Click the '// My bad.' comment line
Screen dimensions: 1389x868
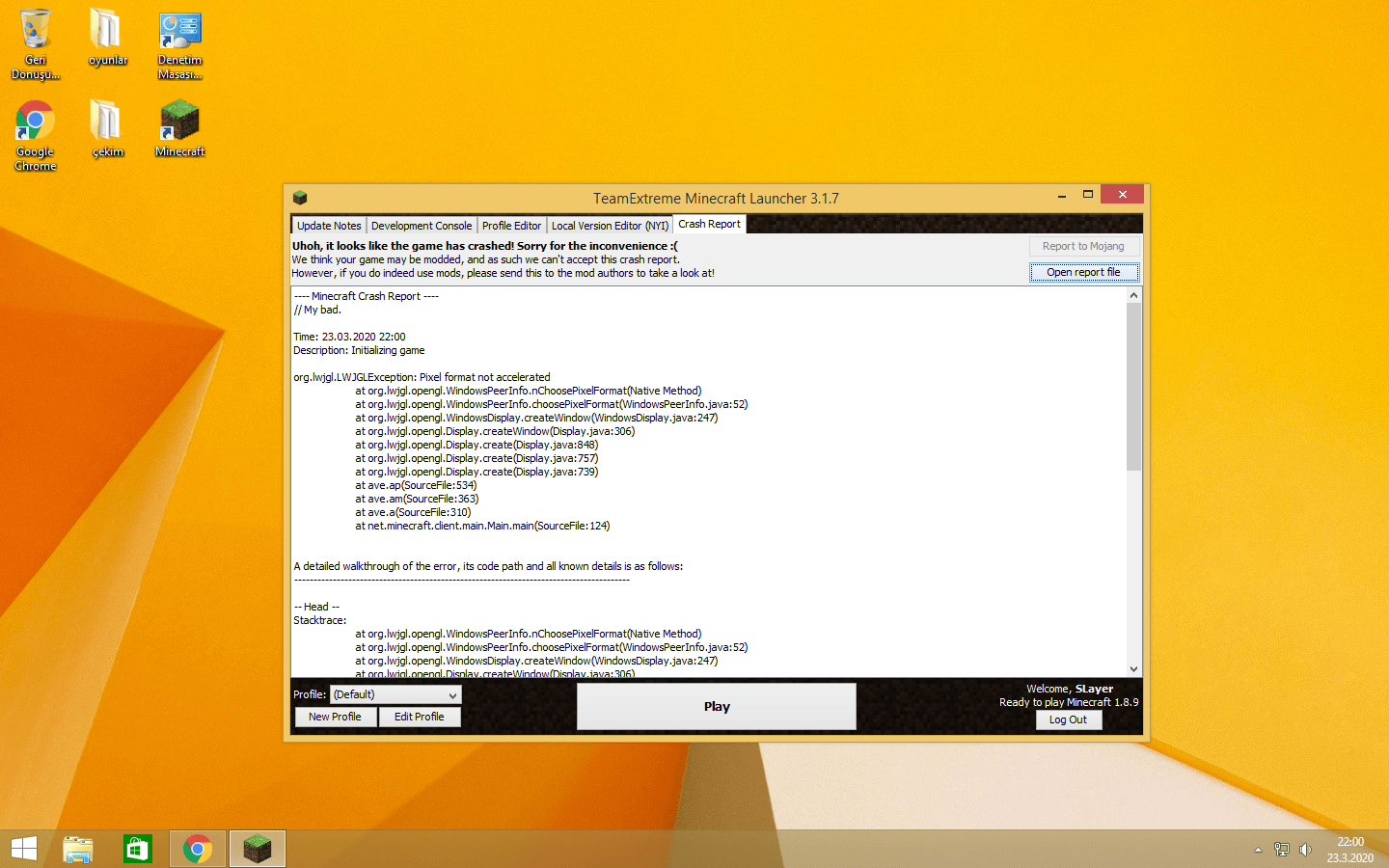[x=317, y=310]
